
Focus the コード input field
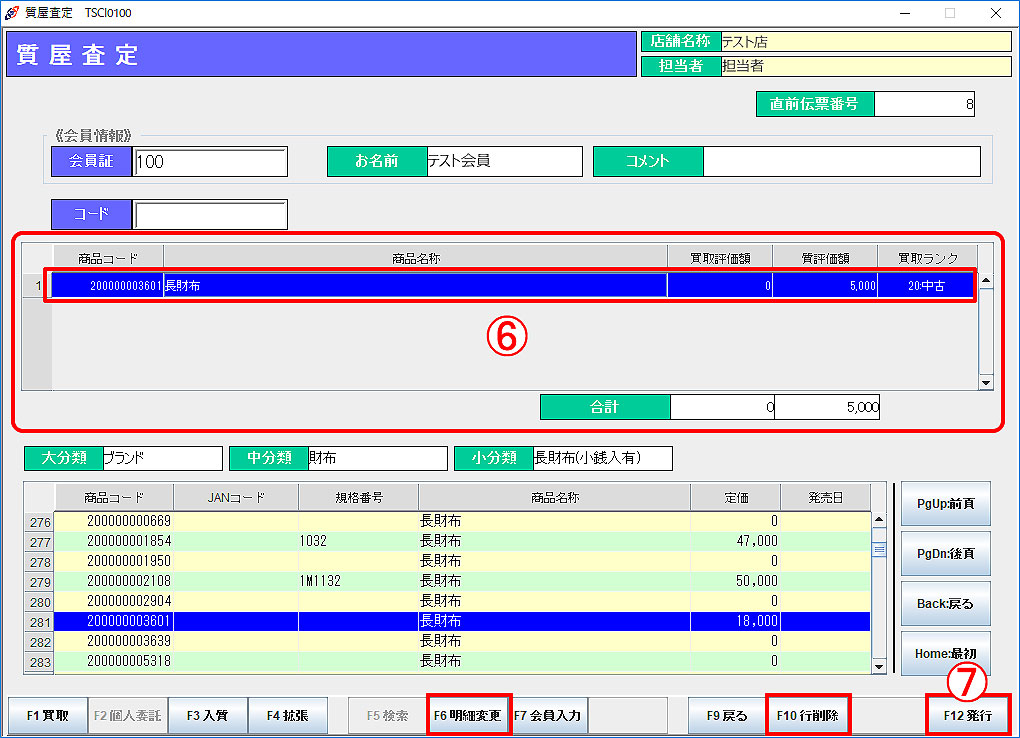point(210,214)
